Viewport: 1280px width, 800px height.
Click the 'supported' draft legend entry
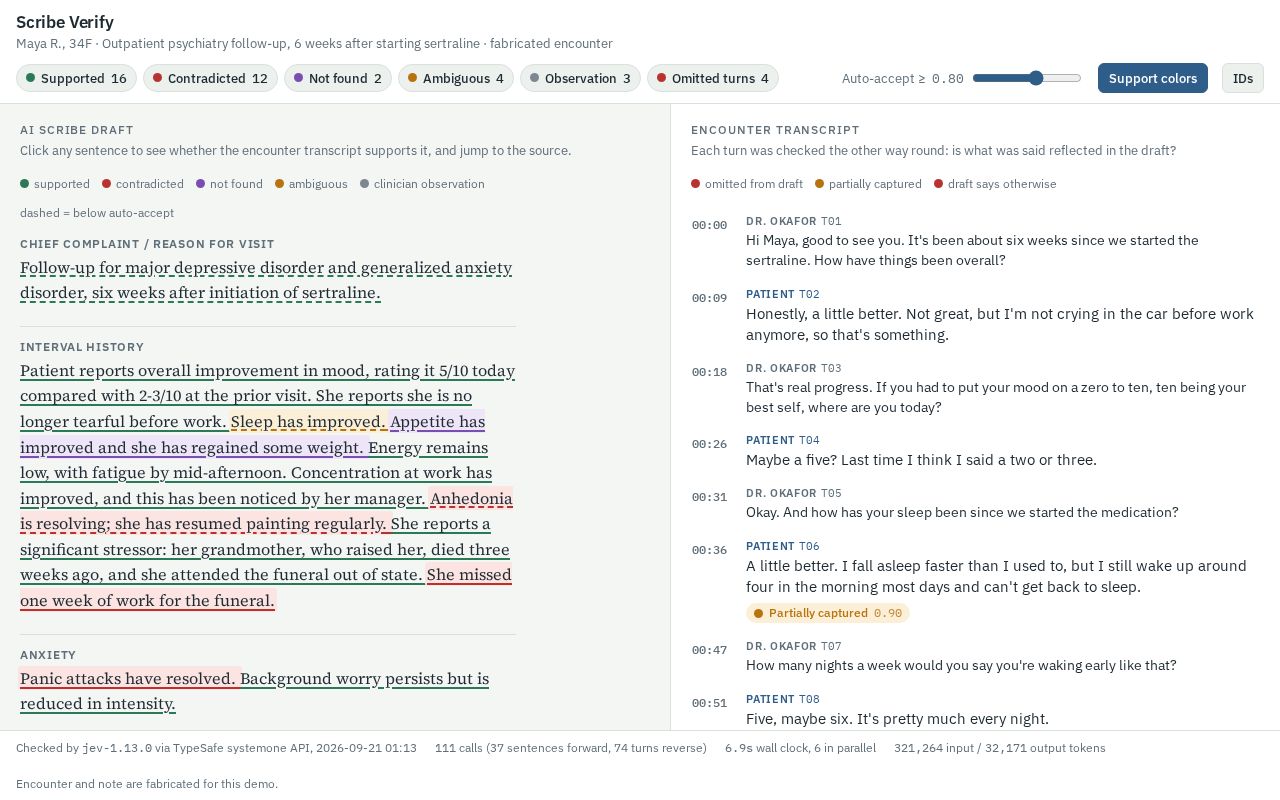pyautogui.click(x=55, y=184)
